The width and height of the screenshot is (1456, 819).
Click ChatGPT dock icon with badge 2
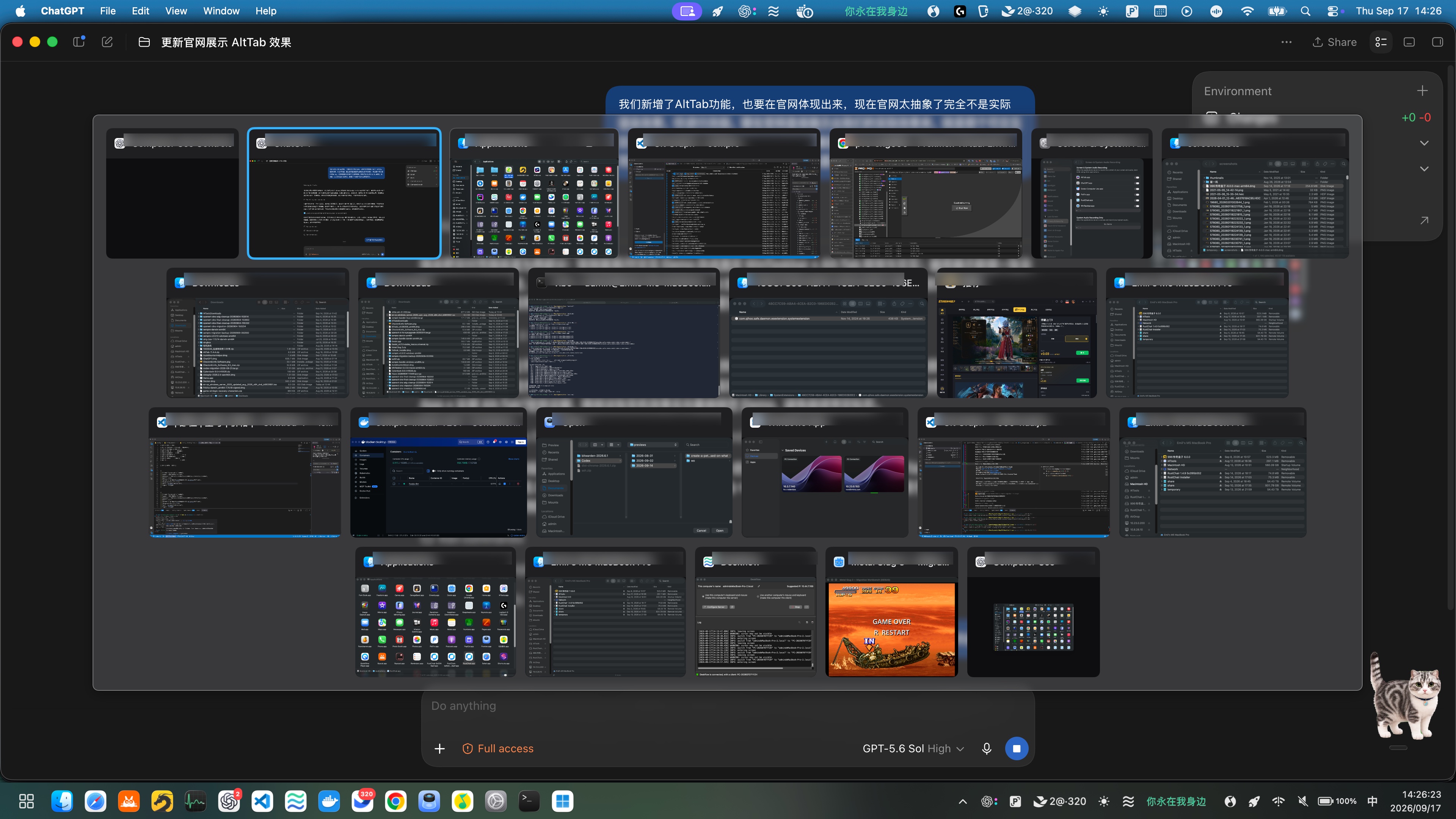(x=229, y=801)
